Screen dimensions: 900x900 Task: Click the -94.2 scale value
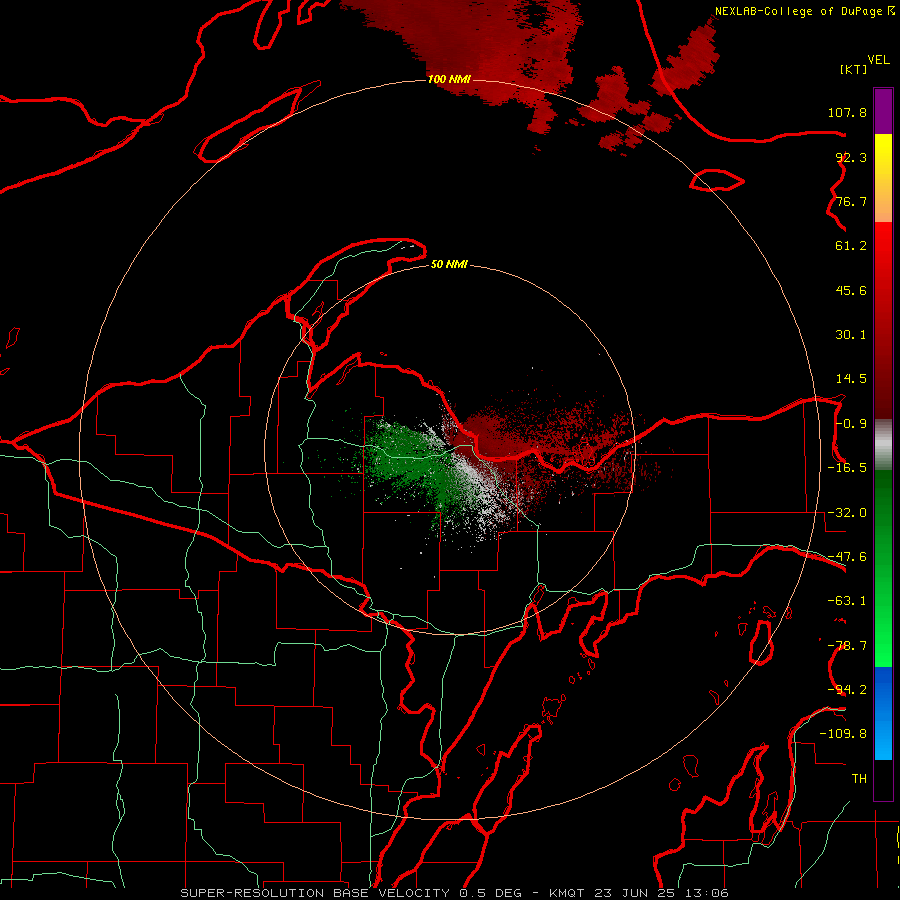pyautogui.click(x=847, y=690)
